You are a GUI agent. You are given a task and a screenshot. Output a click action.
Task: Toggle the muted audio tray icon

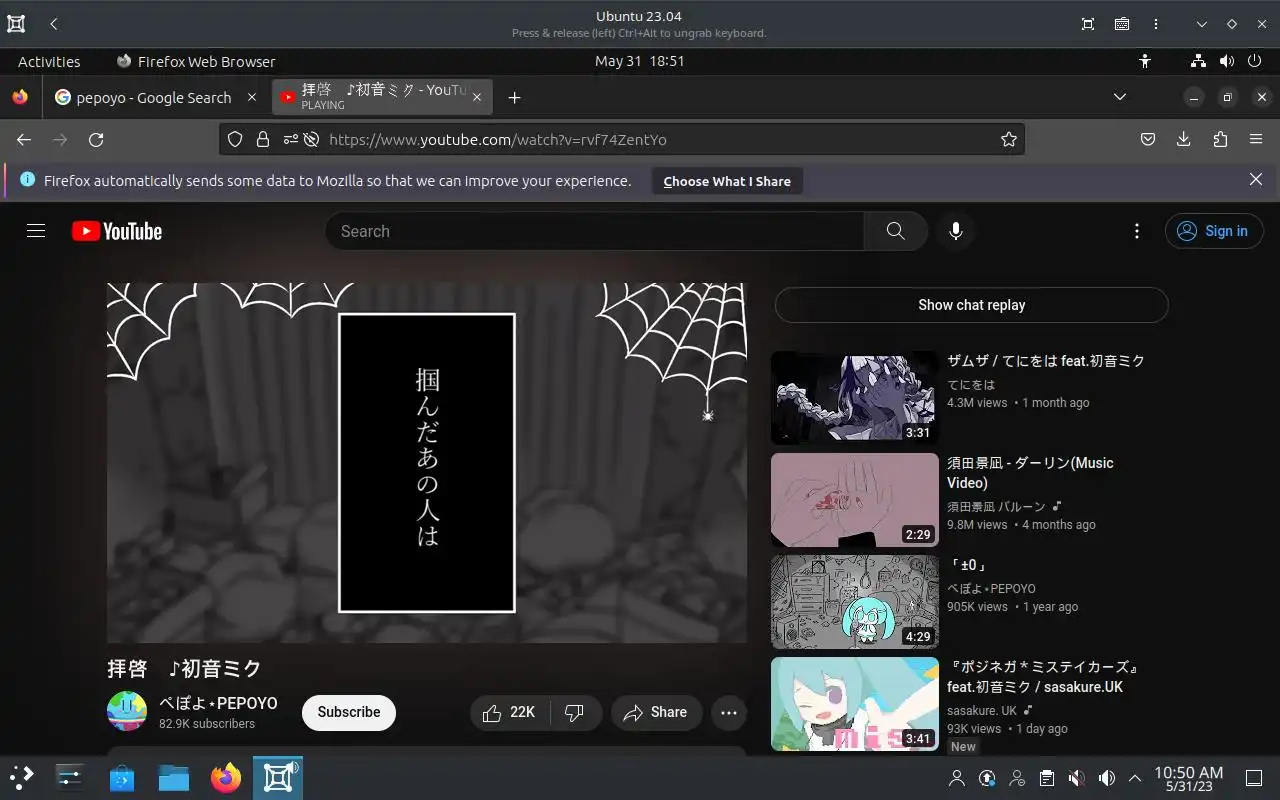pos(1076,778)
